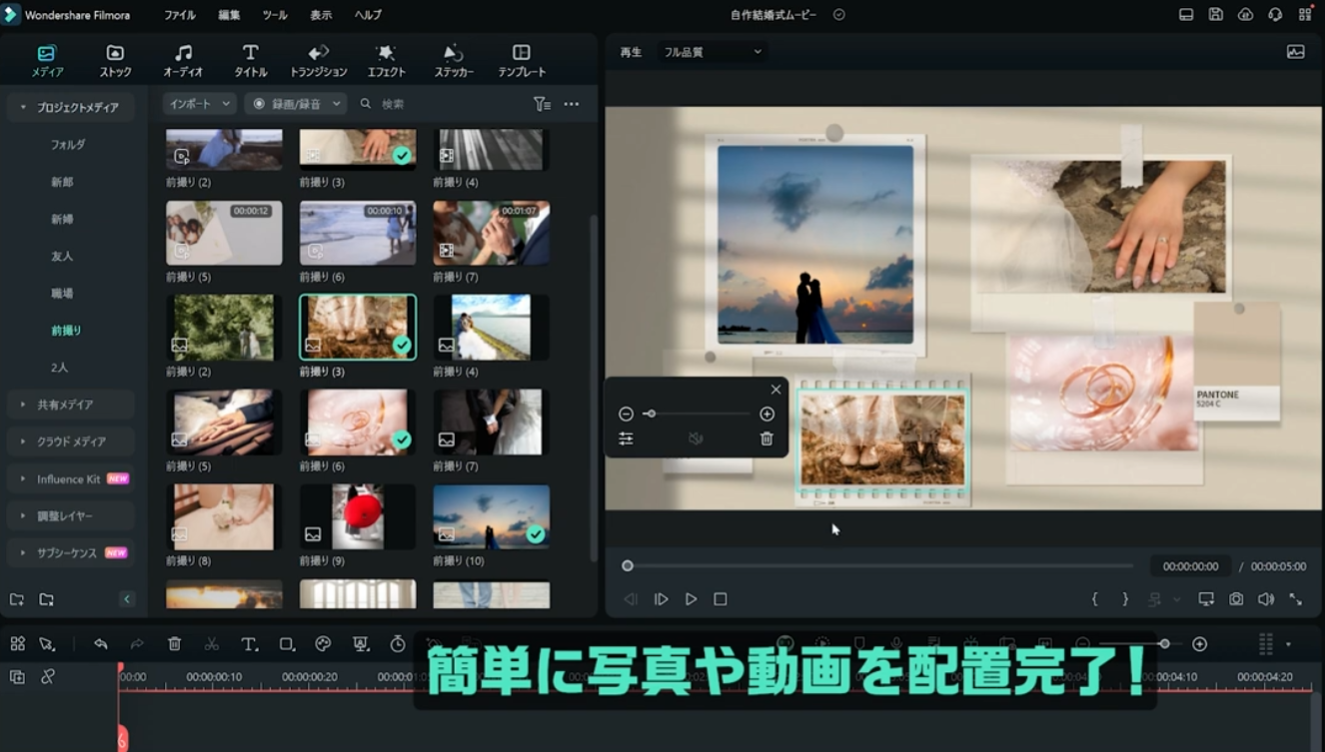Switch to the エフェクト tab

(x=386, y=61)
